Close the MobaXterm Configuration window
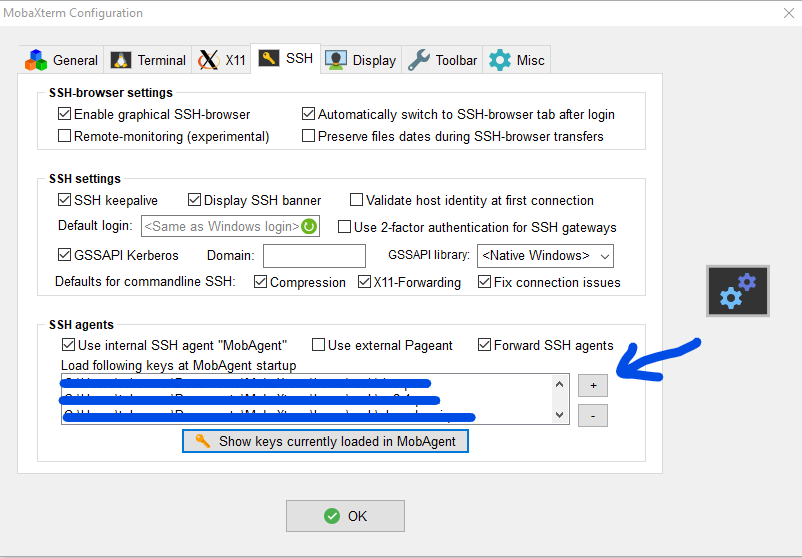Screen dimensions: 802x558 pos(789,13)
